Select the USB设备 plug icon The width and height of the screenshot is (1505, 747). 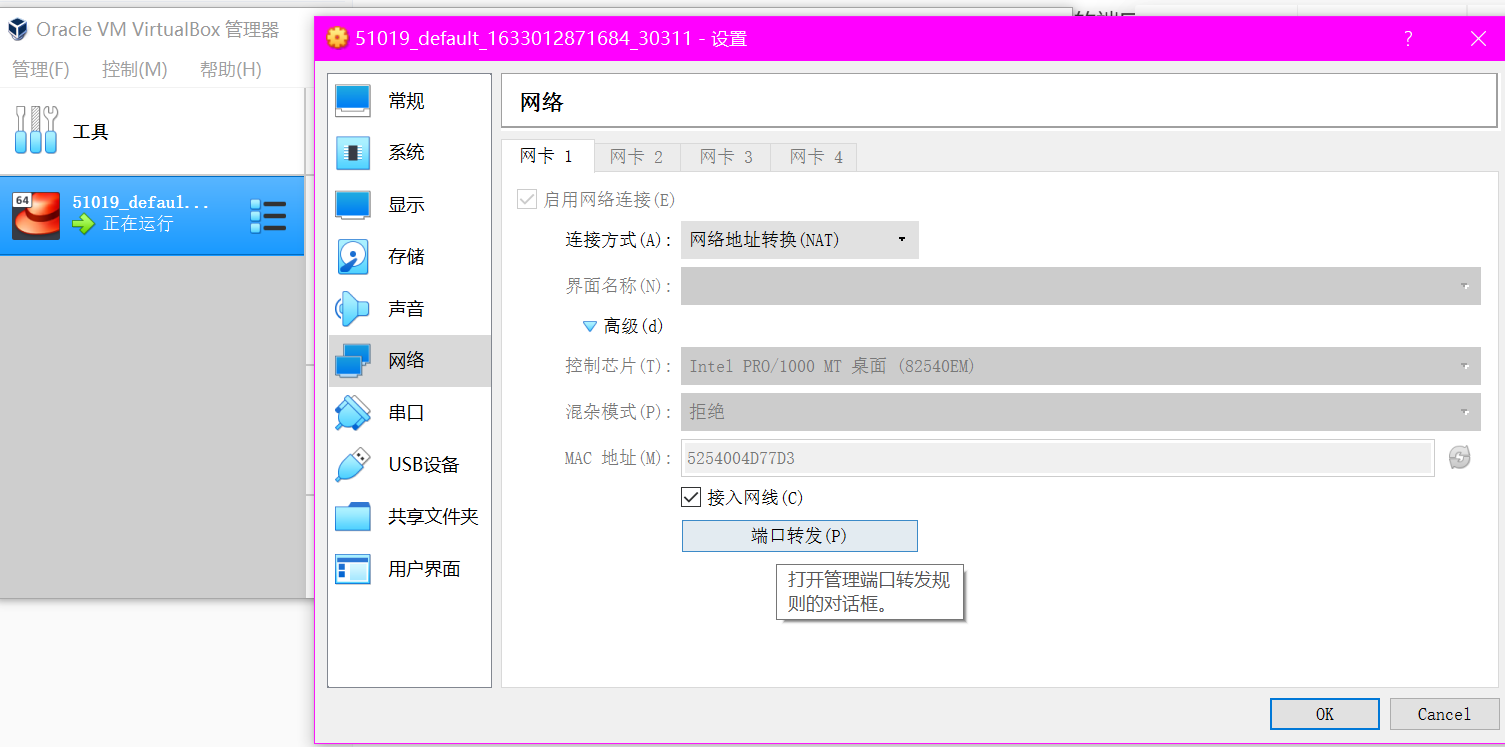click(353, 465)
